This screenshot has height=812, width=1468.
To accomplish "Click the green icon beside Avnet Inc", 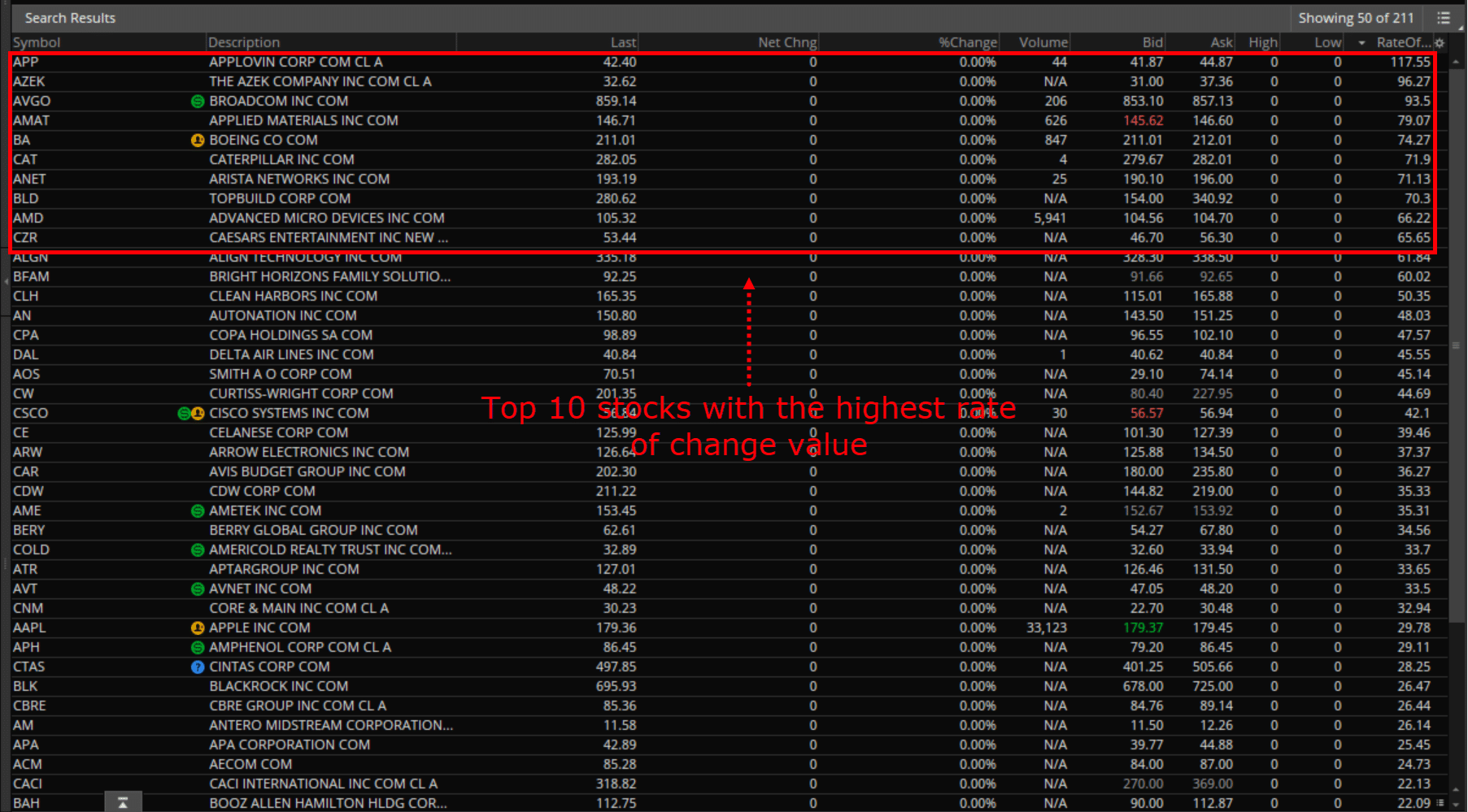I will 197,589.
